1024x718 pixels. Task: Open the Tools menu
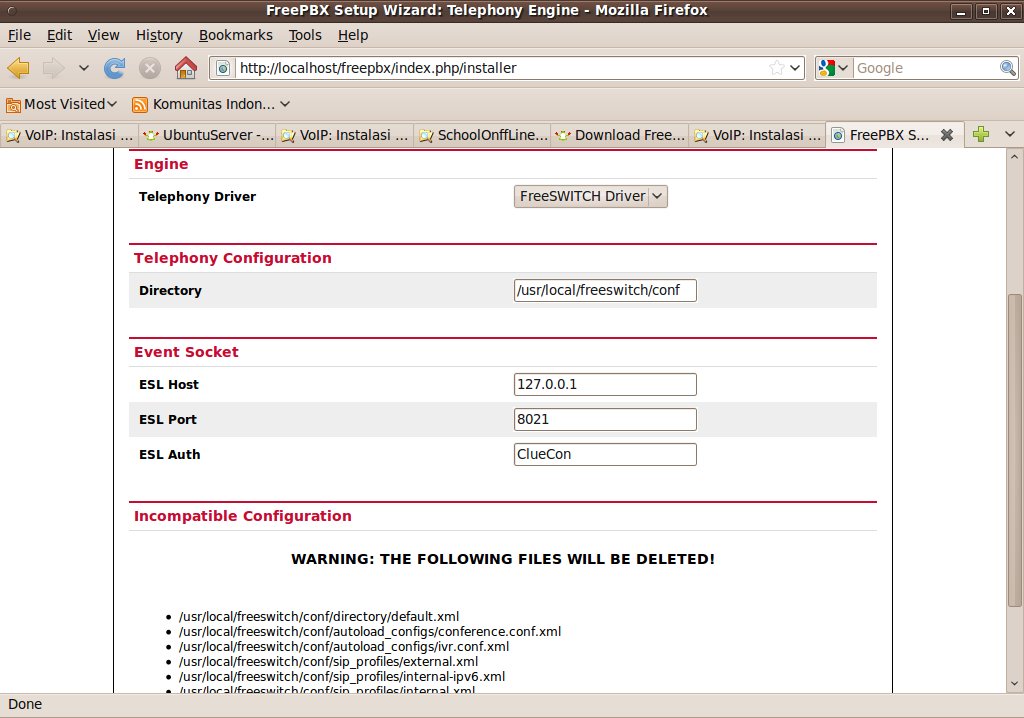pos(305,35)
